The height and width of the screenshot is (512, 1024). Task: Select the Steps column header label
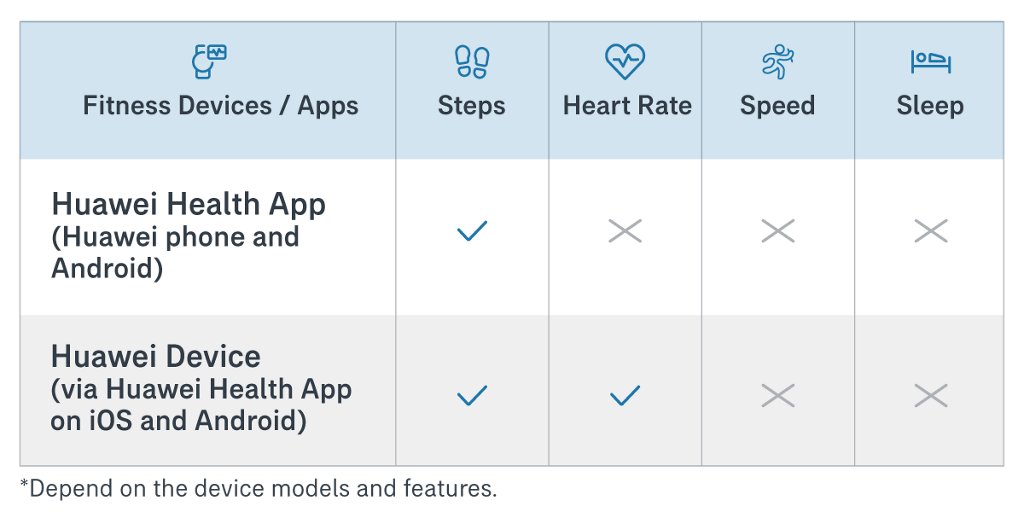pos(472,106)
